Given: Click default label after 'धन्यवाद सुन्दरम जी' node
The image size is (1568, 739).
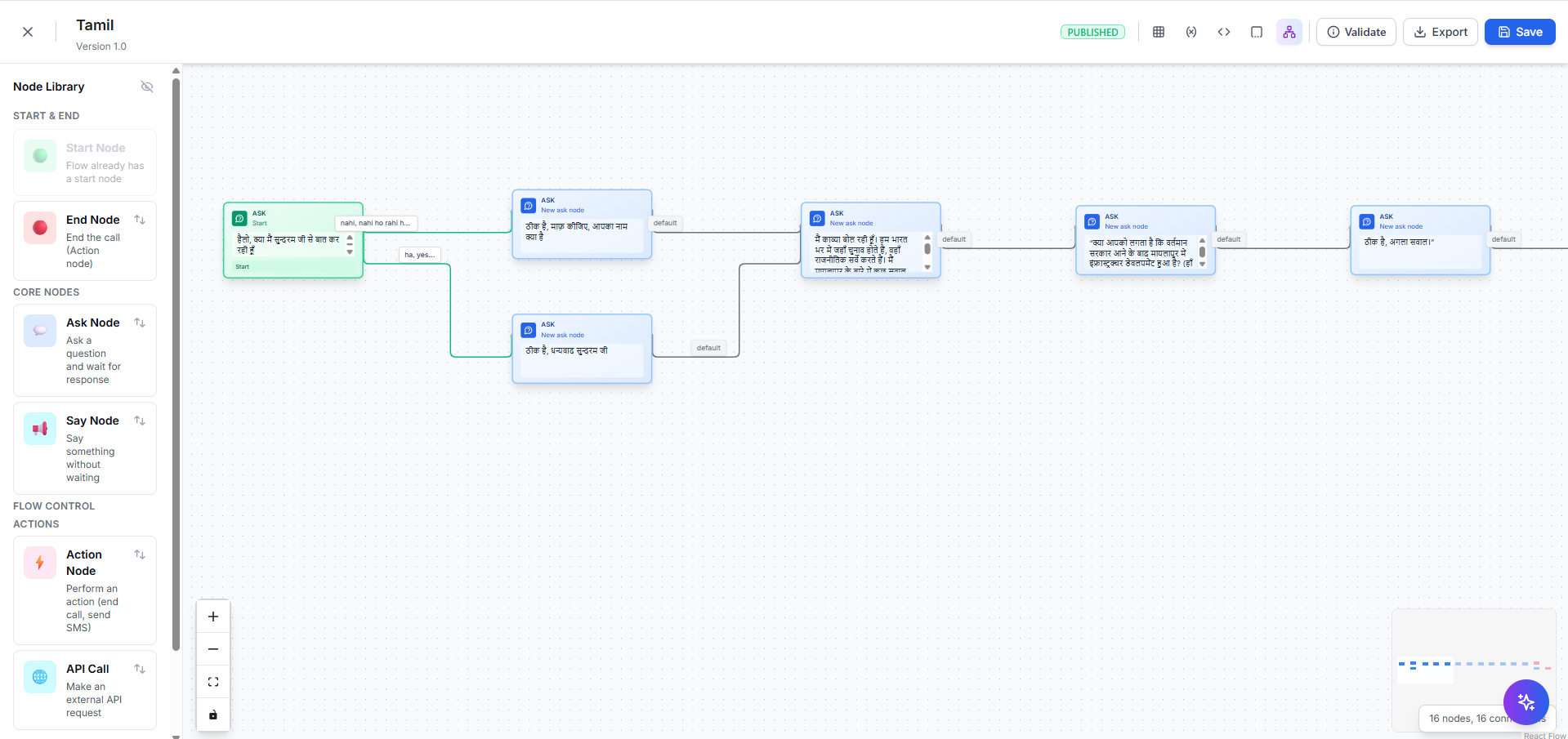Looking at the screenshot, I should [708, 348].
